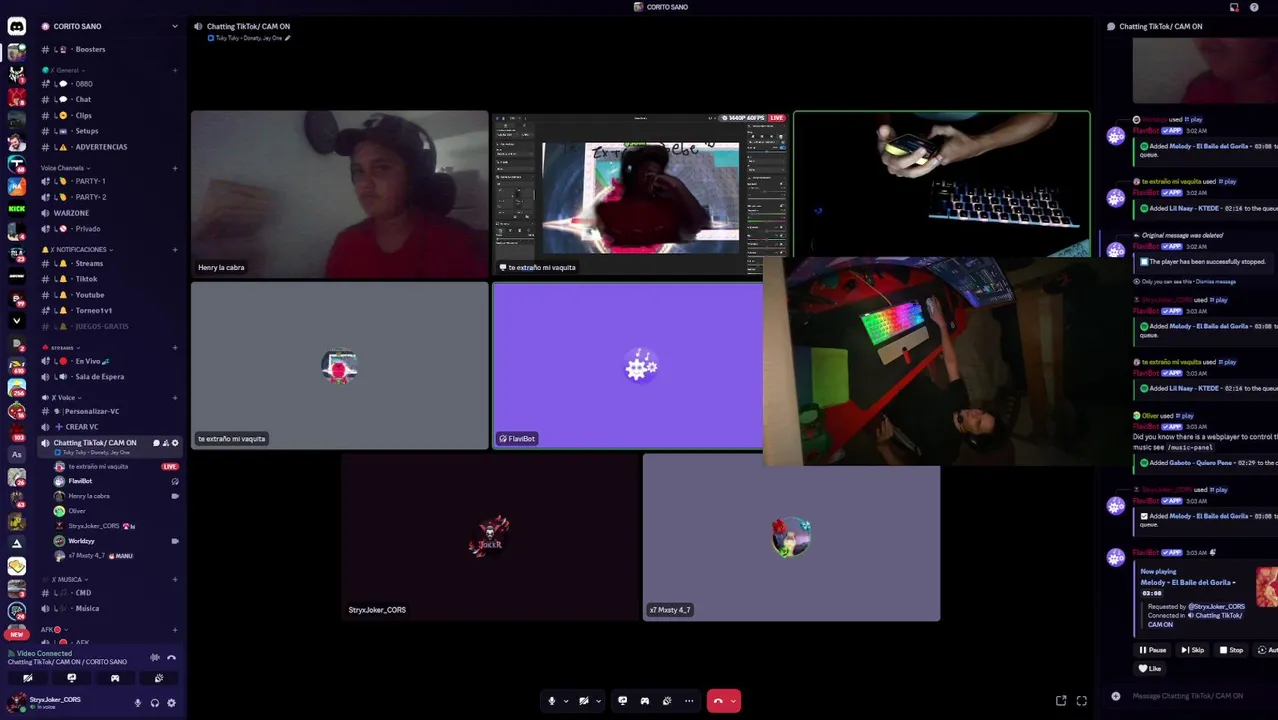Open more options ellipsis in call controls

[689, 701]
